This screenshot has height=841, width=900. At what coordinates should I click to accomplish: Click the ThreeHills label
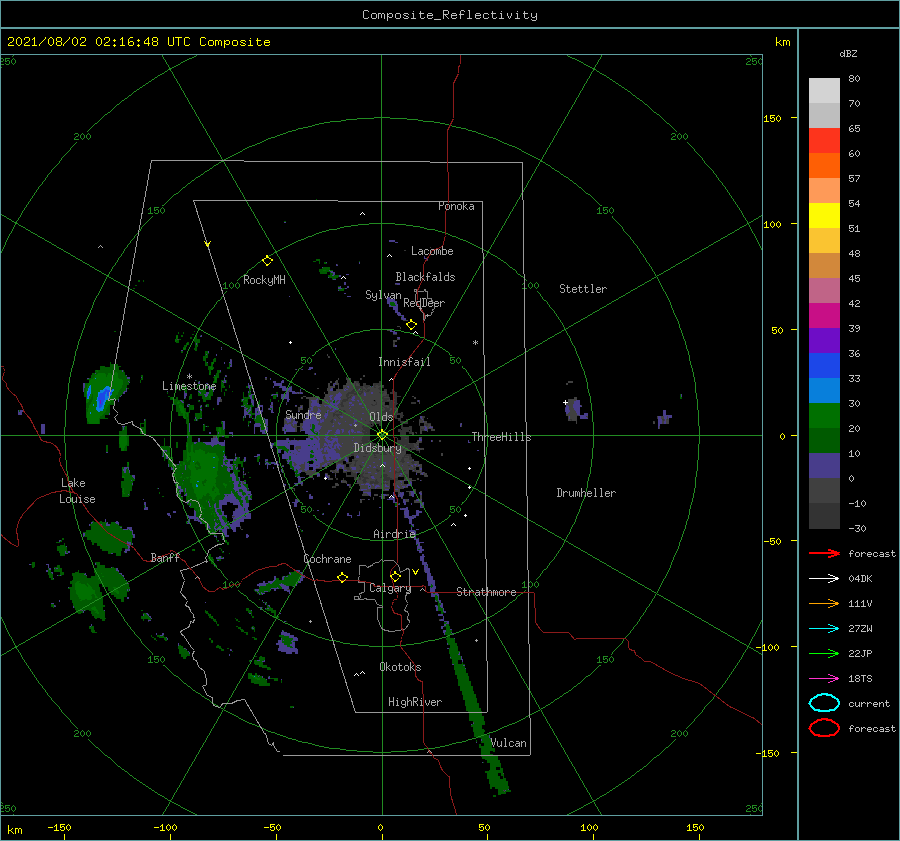[501, 437]
